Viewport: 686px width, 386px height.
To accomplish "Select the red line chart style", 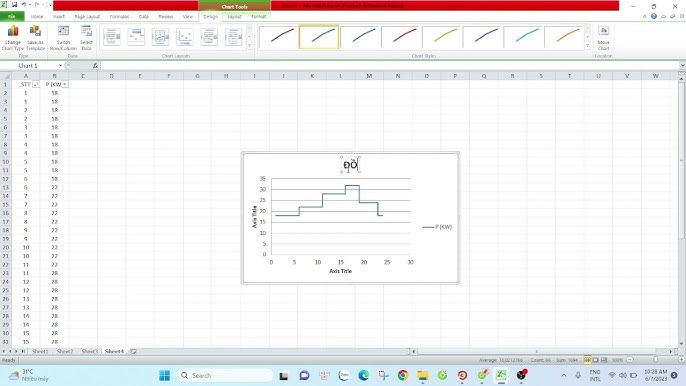I will [x=401, y=37].
